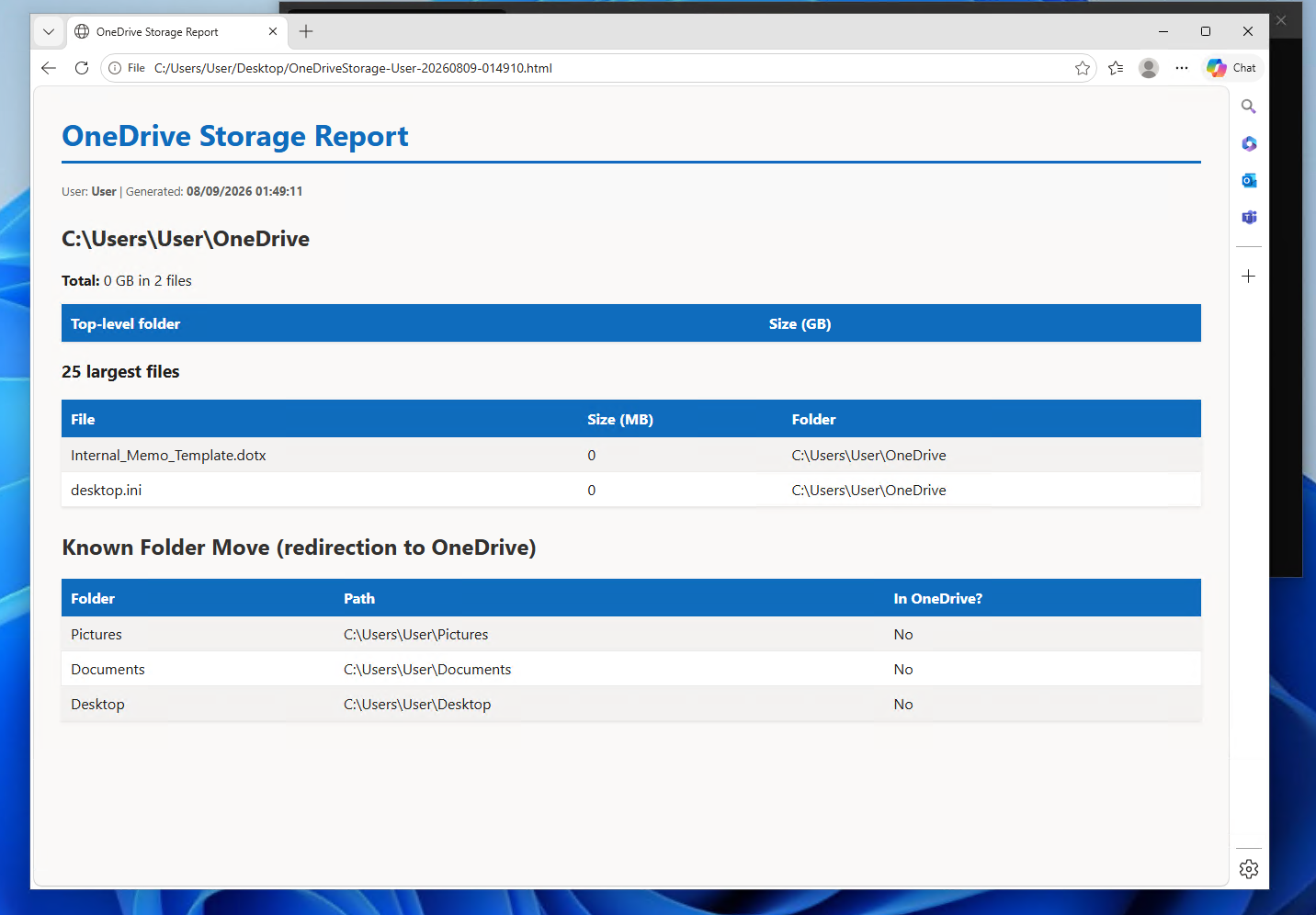Viewport: 1316px width, 915px height.
Task: View site information for the file
Action: (127, 68)
